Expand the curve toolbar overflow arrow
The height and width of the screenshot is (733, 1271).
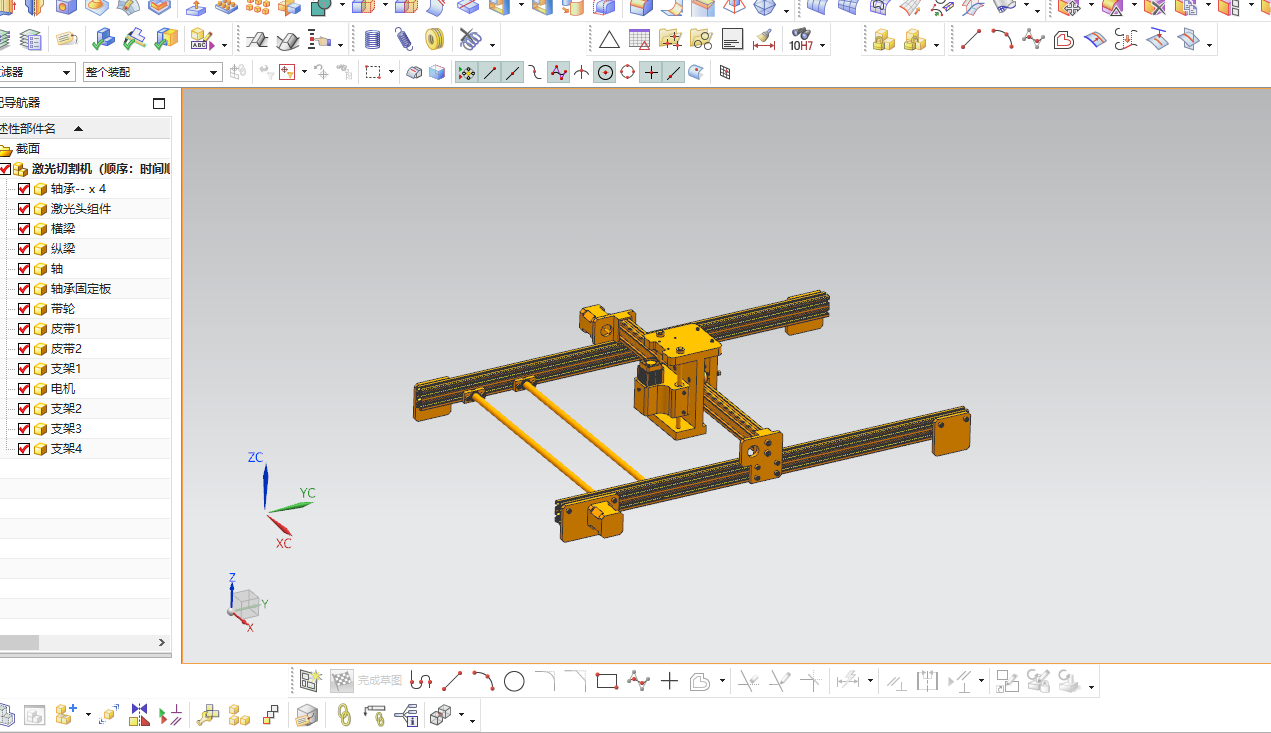1210,45
